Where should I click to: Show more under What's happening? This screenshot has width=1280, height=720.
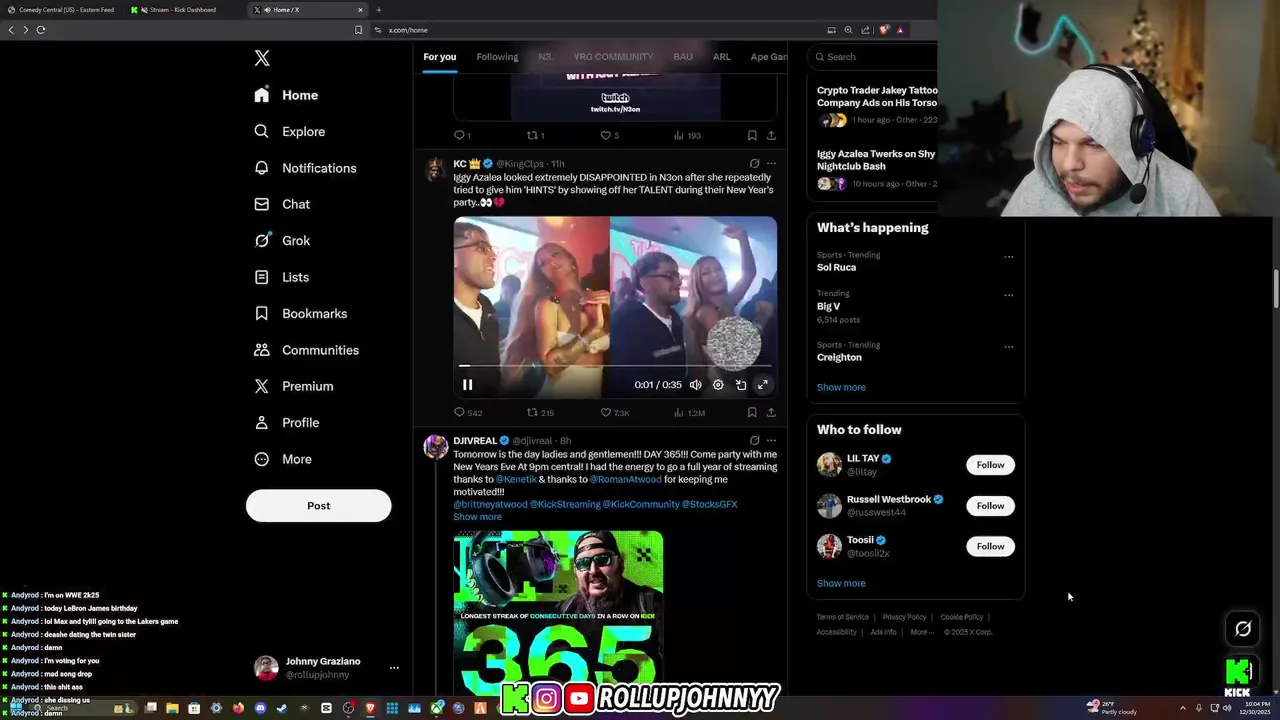coord(841,387)
